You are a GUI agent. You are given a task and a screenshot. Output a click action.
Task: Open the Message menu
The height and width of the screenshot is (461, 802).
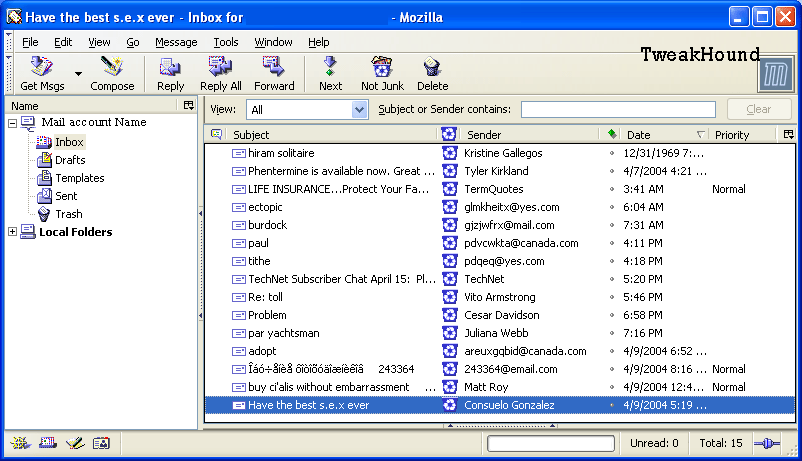coord(176,42)
